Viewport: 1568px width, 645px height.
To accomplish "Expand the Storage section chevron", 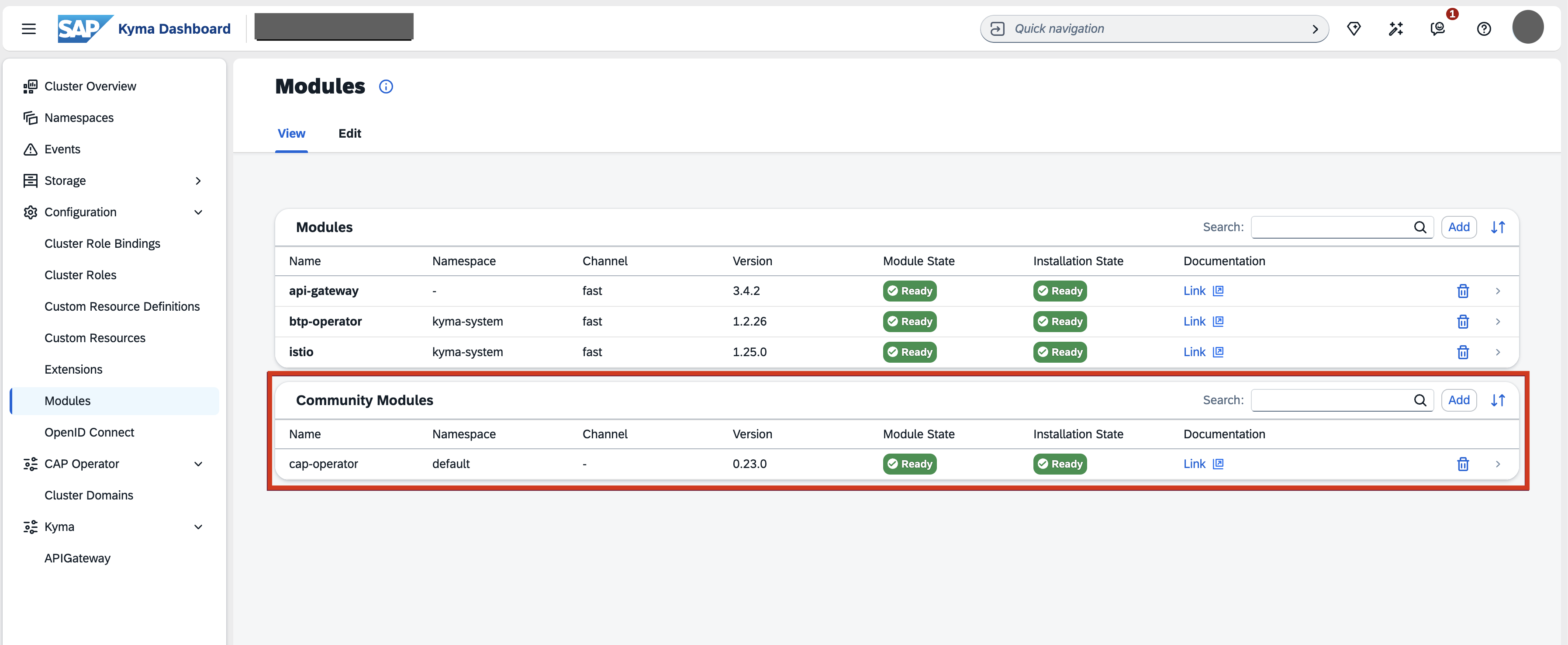I will point(198,181).
